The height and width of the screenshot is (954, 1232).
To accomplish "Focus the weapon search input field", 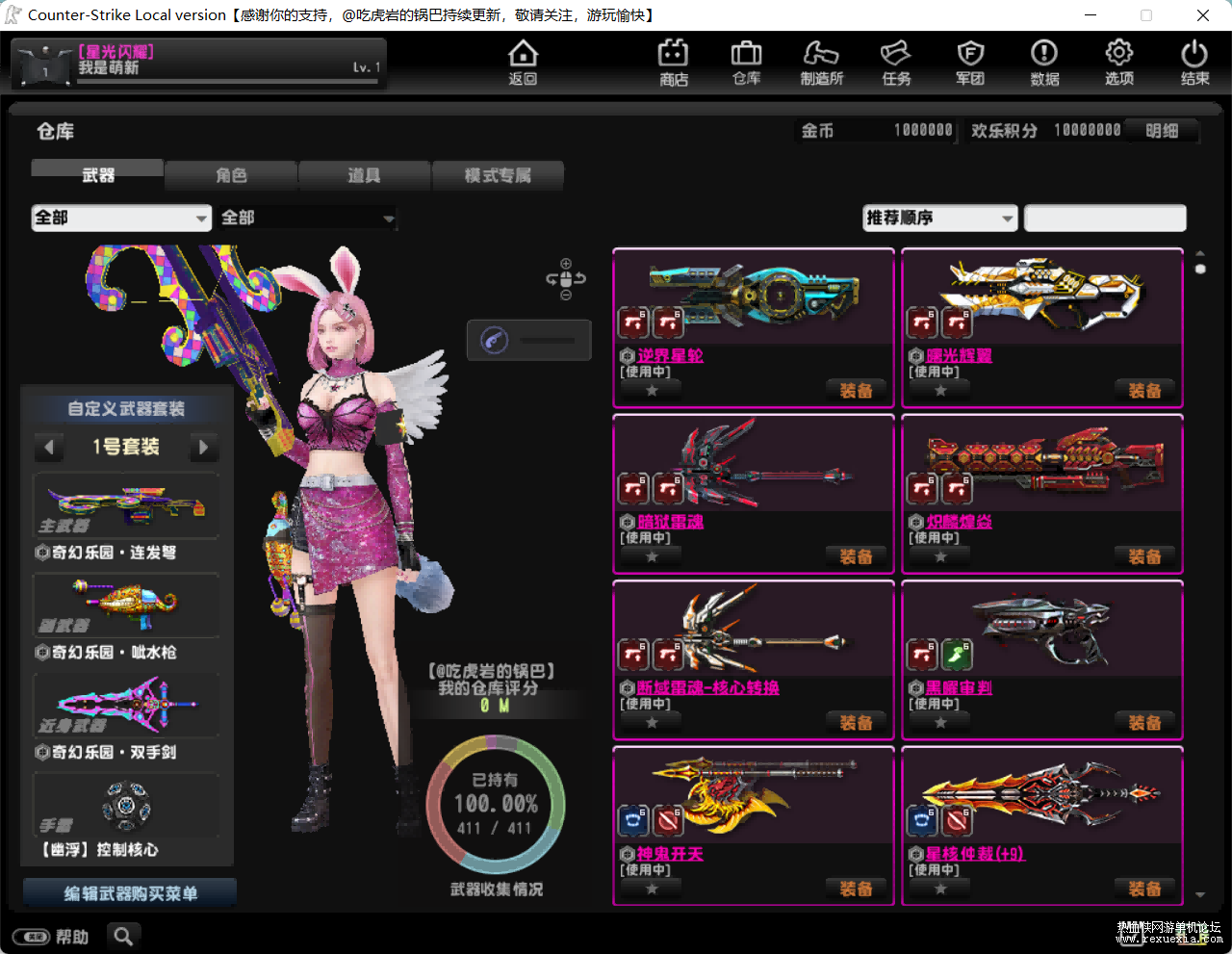I will (1105, 218).
